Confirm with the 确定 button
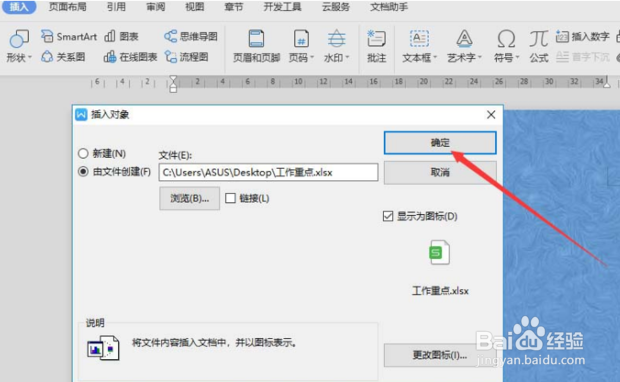The height and width of the screenshot is (382, 620). (440, 143)
